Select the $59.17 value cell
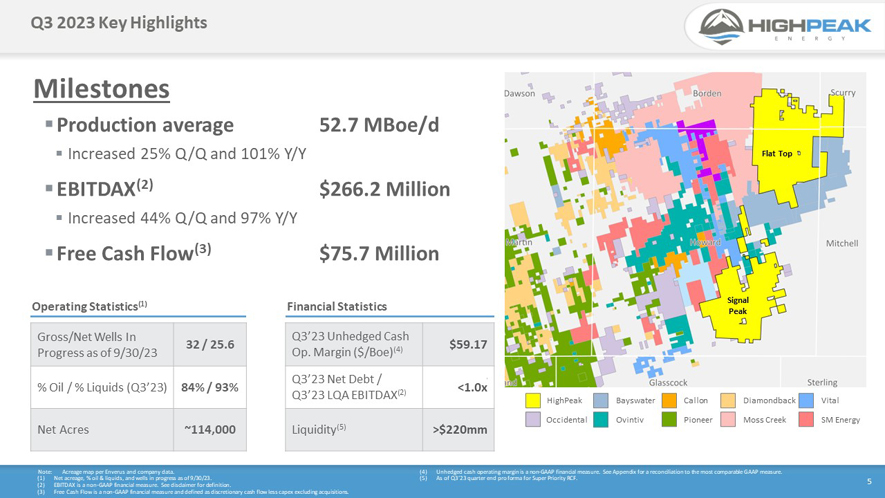Image resolution: width=885 pixels, height=498 pixels. pyautogui.click(x=458, y=344)
